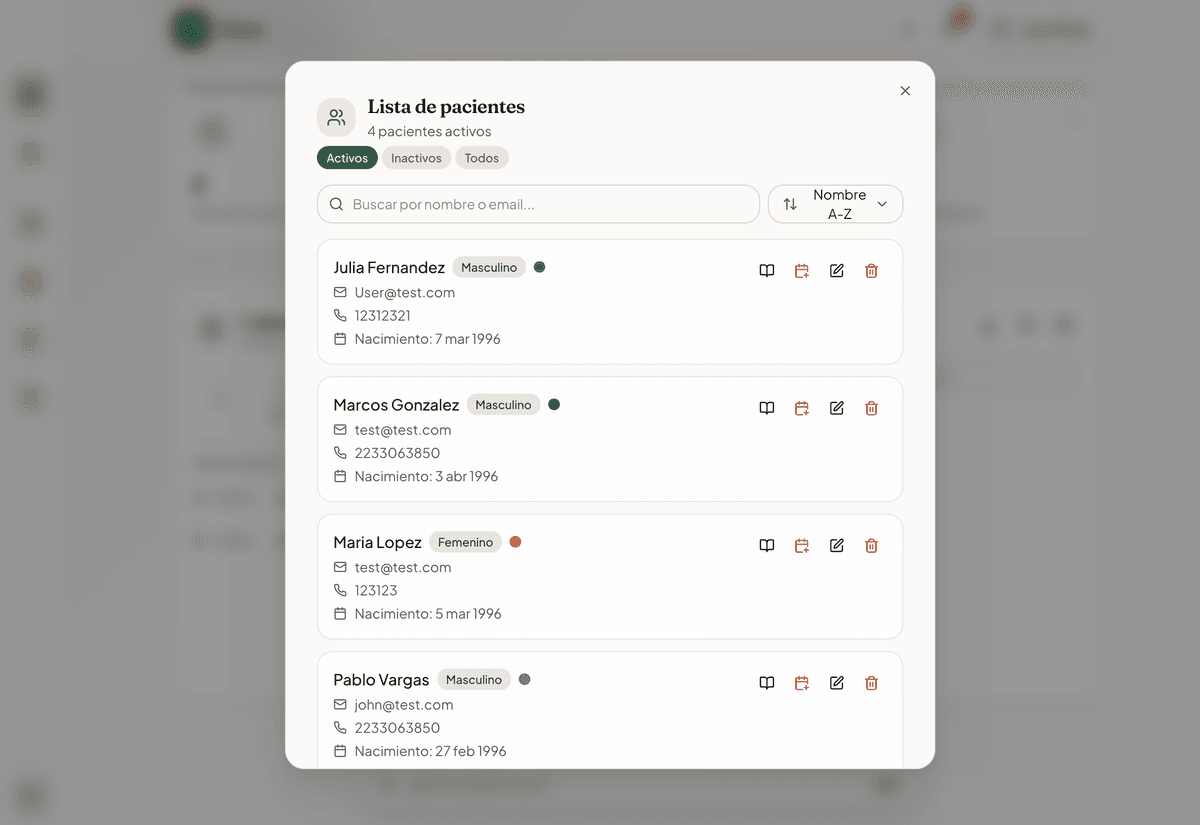Open the Nombre A-Z sort dropdown
The image size is (1200, 825).
[x=835, y=204]
